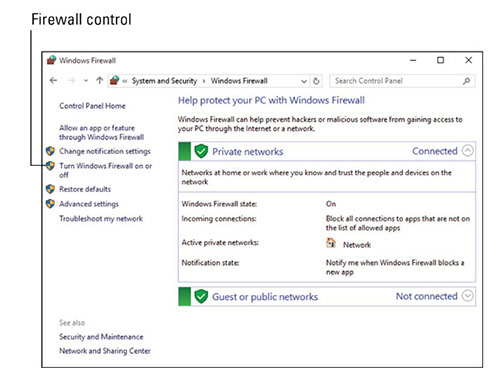Select Windows Firewall breadcrumb

tap(239, 81)
